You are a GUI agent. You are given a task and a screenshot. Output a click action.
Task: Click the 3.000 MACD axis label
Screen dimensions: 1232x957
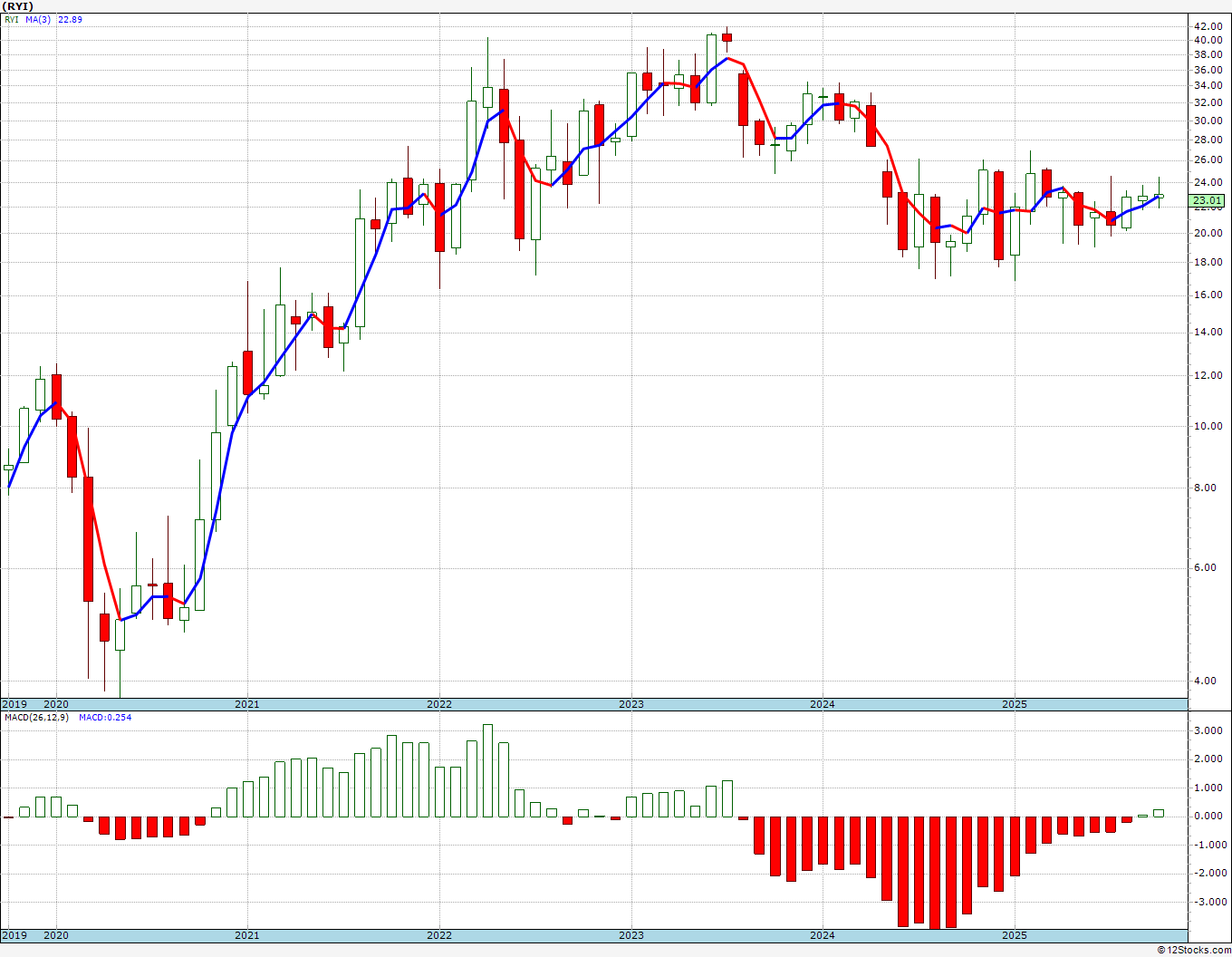coord(1208,730)
